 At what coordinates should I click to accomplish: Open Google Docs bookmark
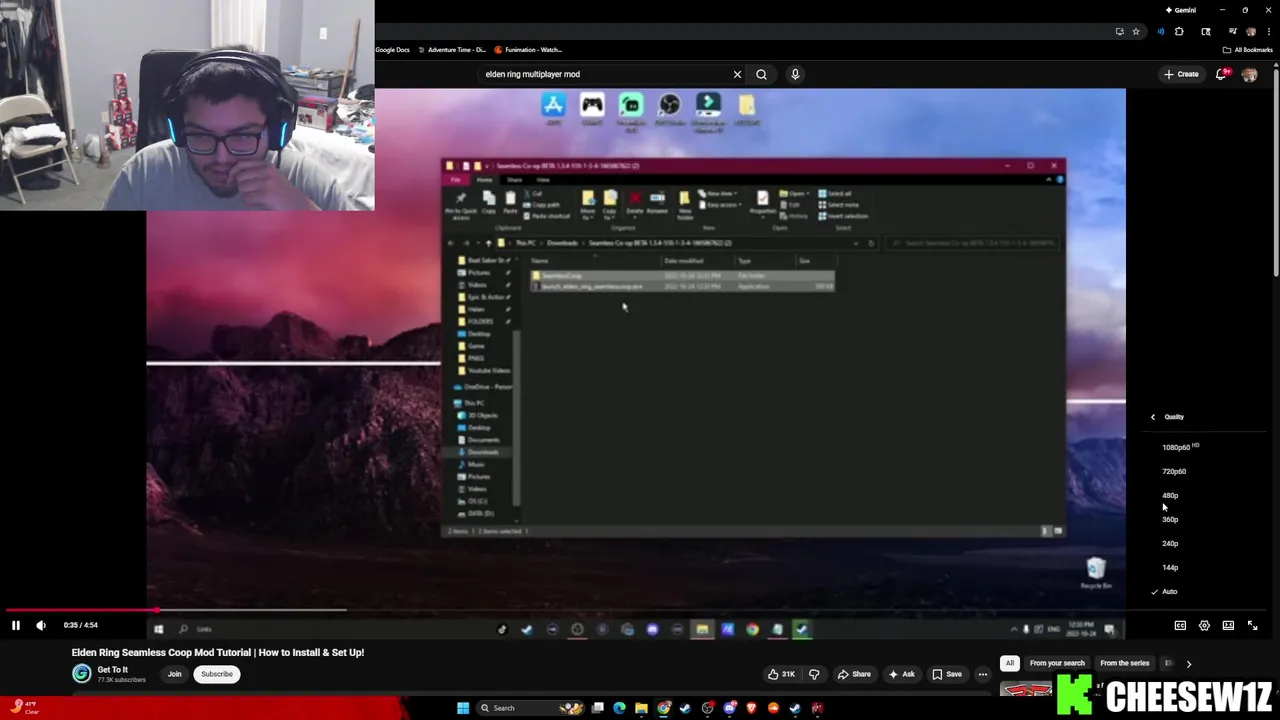[392, 50]
